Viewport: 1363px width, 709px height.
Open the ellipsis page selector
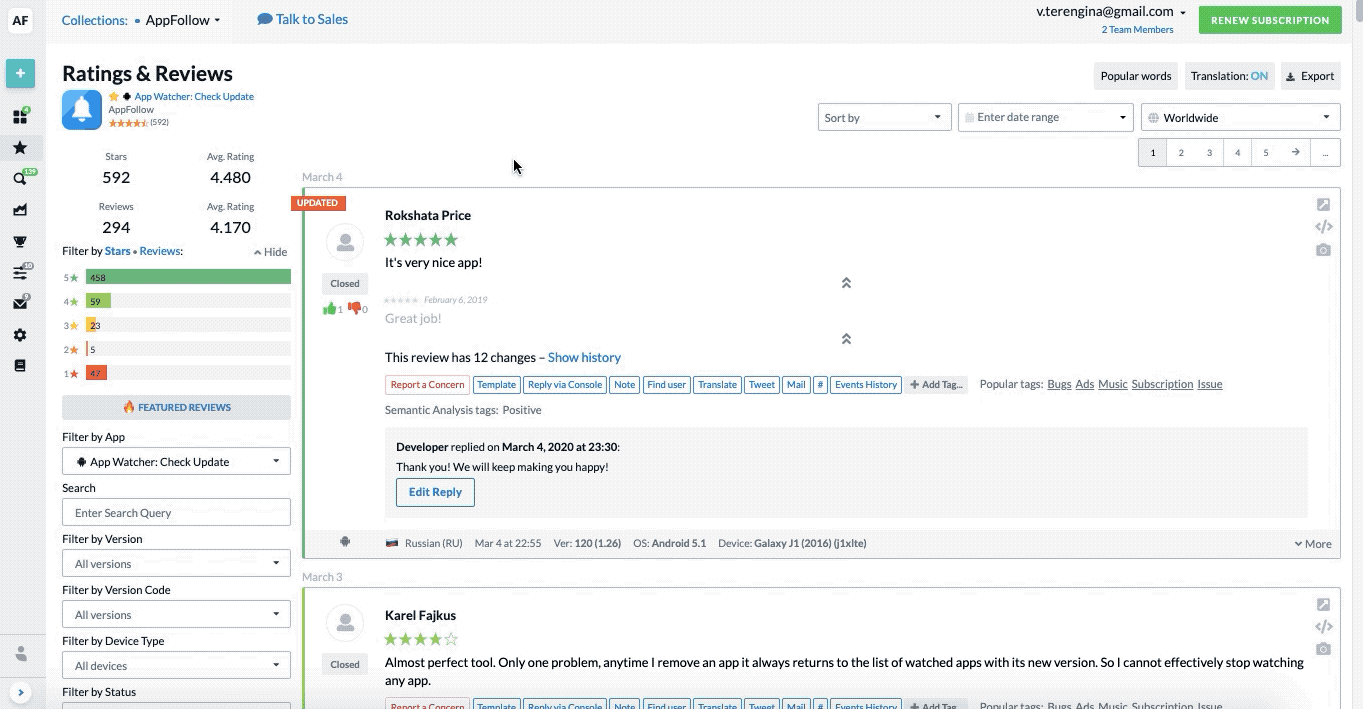[x=1325, y=152]
